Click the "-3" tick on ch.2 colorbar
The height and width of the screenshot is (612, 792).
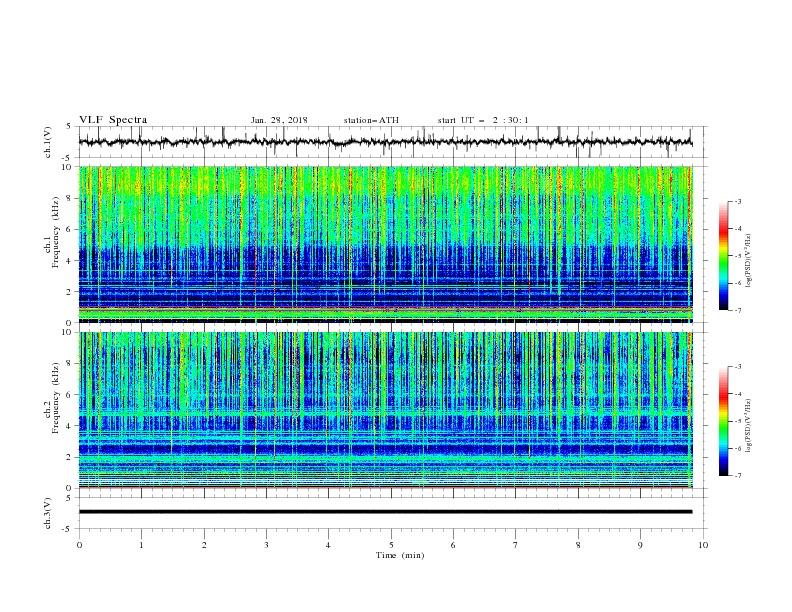pyautogui.click(x=737, y=367)
